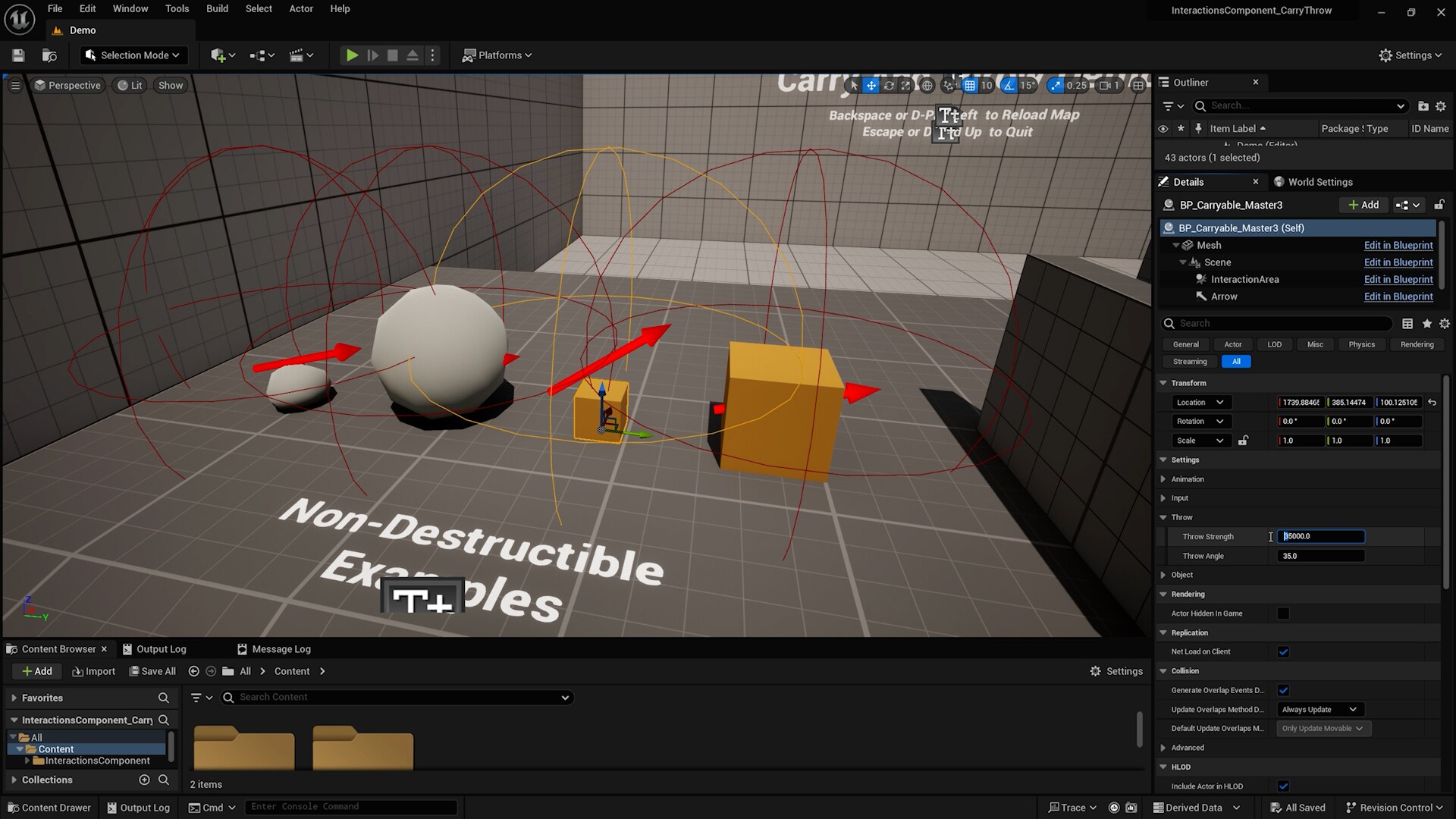
Task: Click the Save current level icon
Action: pos(18,55)
